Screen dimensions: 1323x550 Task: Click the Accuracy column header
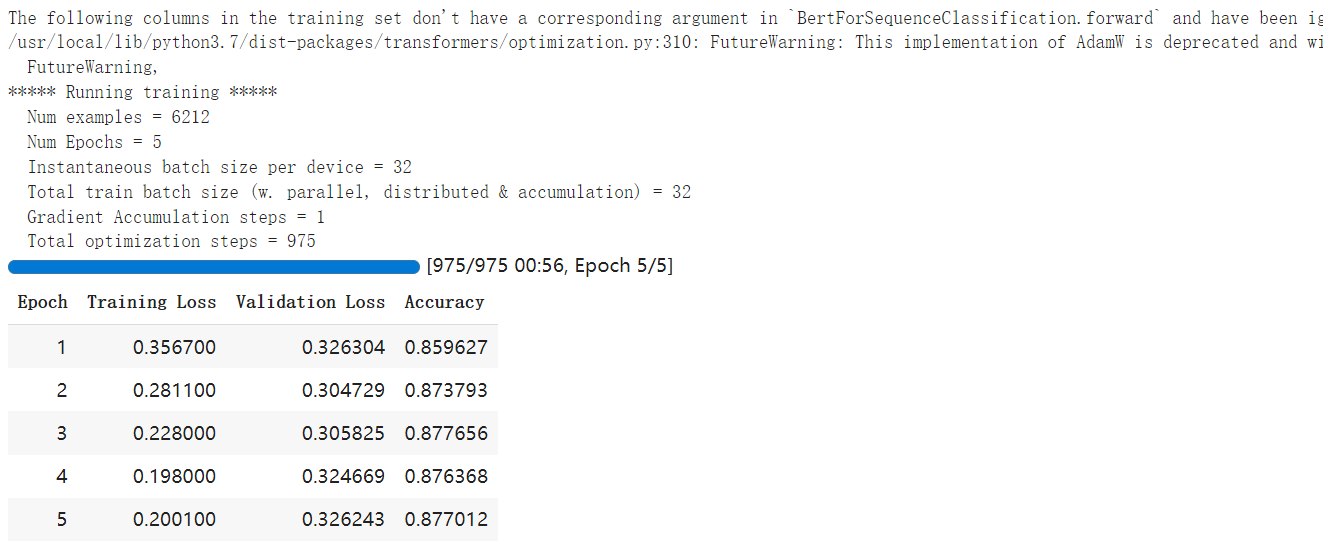coord(444,302)
